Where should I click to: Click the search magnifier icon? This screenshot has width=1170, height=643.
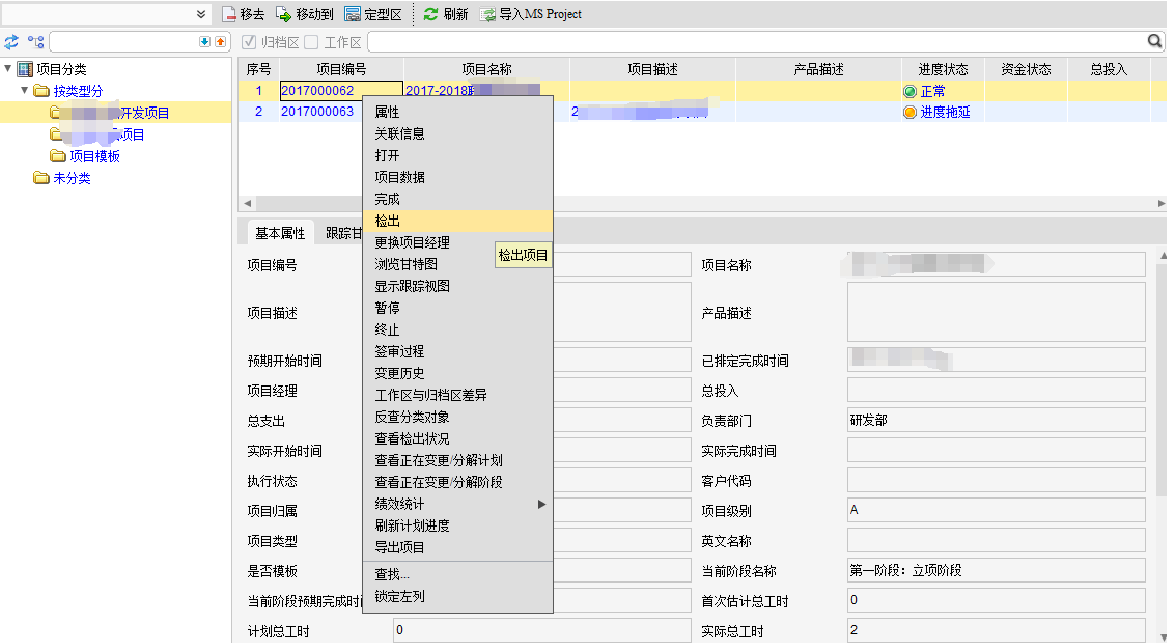1154,41
